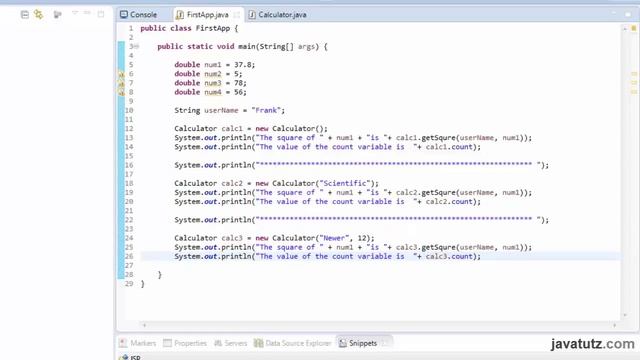
Task: Click 'num3' variable on line 7
Action: pyautogui.click(x=213, y=83)
